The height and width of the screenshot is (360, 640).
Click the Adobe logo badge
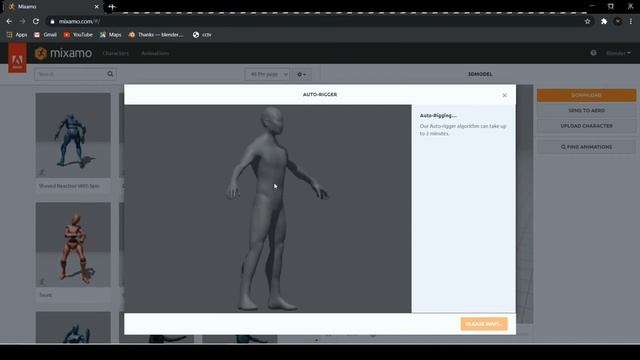[x=17, y=58]
